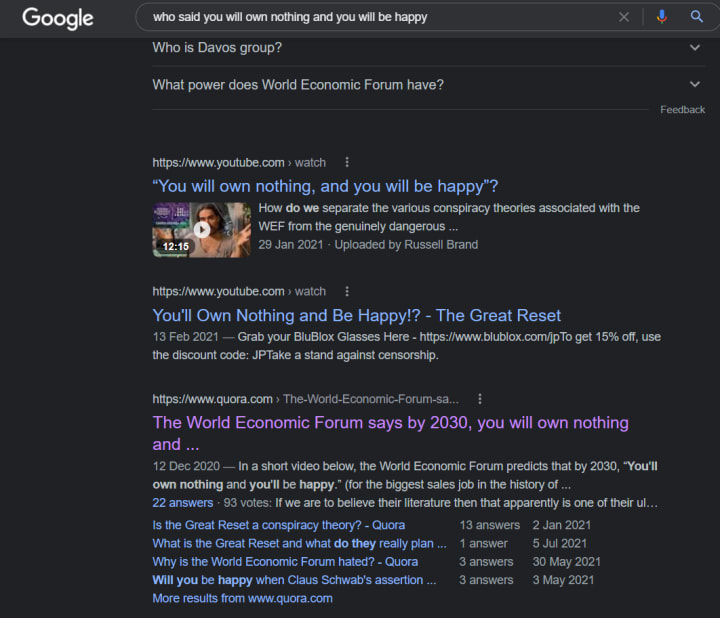This screenshot has height=618, width=720.
Task: Play the Russell Brand video thumbnail
Action: tap(202, 230)
